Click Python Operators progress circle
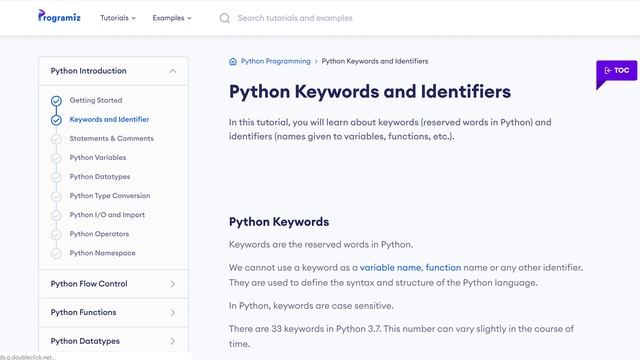 [56, 234]
